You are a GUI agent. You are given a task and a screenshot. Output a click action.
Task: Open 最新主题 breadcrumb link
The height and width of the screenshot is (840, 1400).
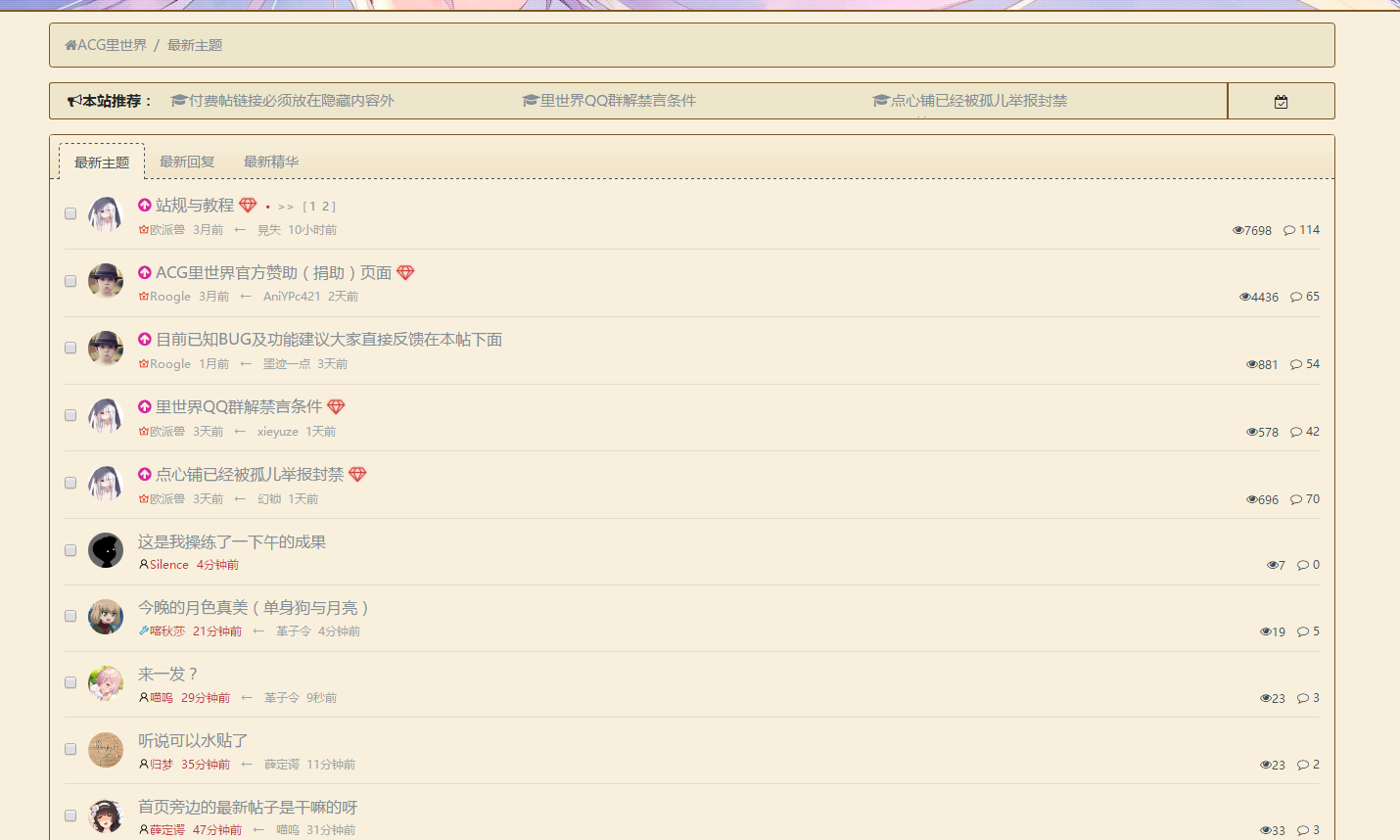coord(195,45)
